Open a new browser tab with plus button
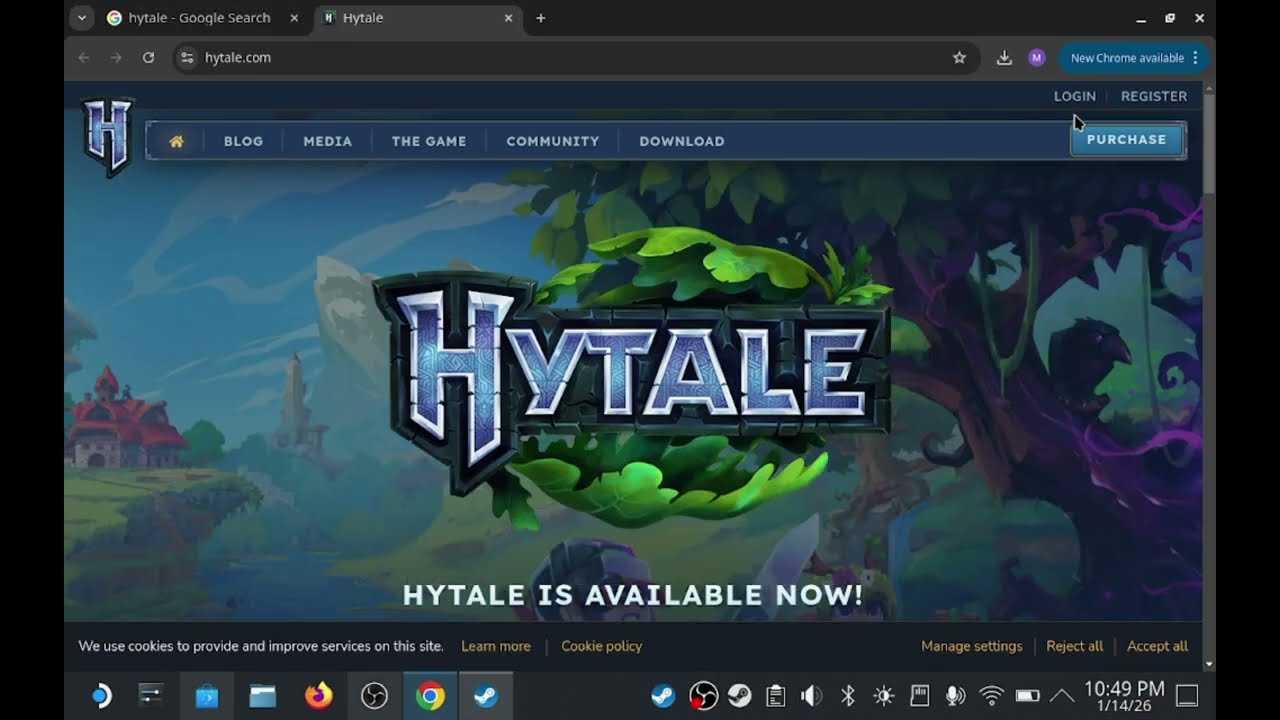 coord(541,18)
